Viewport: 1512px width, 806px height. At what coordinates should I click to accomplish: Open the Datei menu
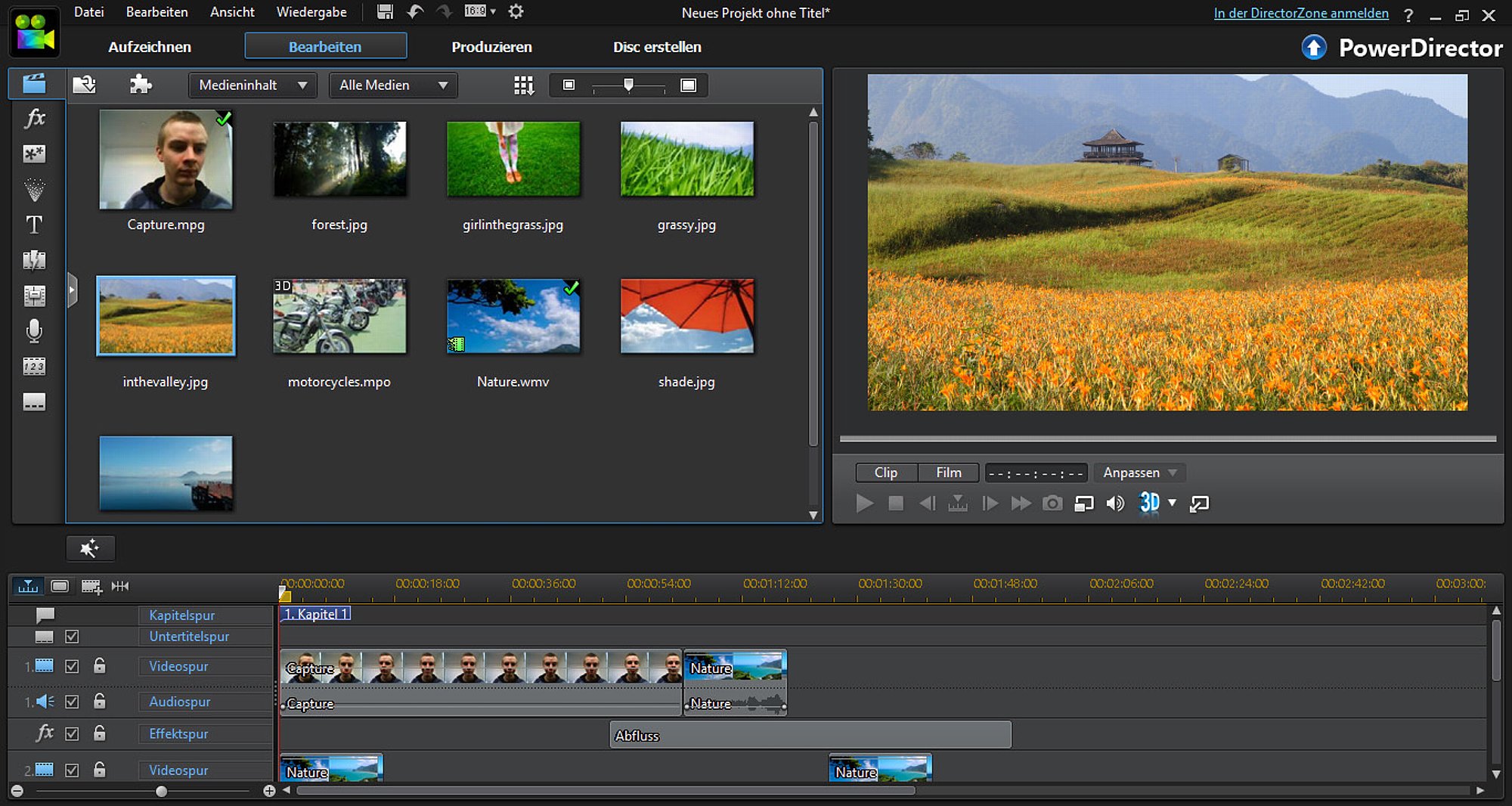pyautogui.click(x=88, y=12)
